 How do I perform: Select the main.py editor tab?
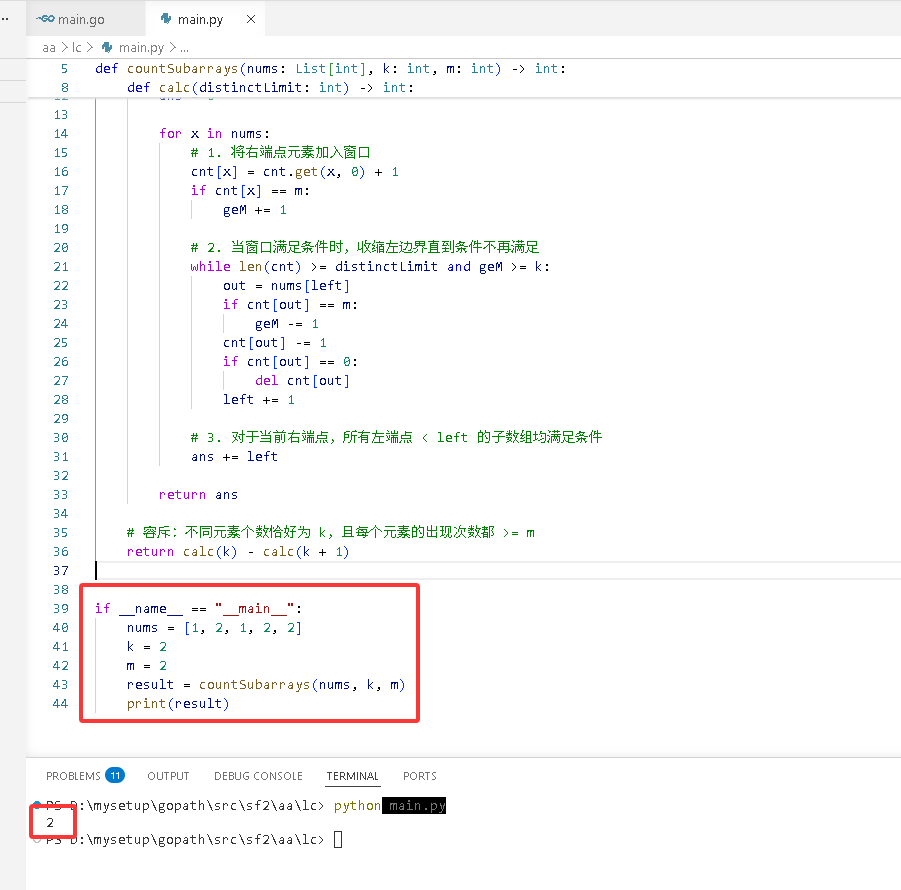(200, 19)
